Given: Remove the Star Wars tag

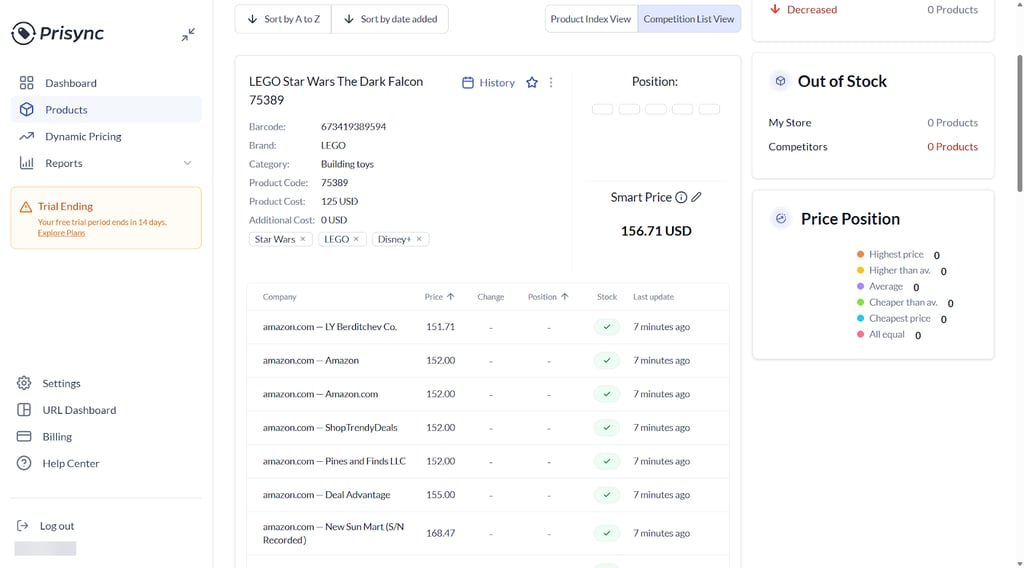Looking at the screenshot, I should point(303,239).
